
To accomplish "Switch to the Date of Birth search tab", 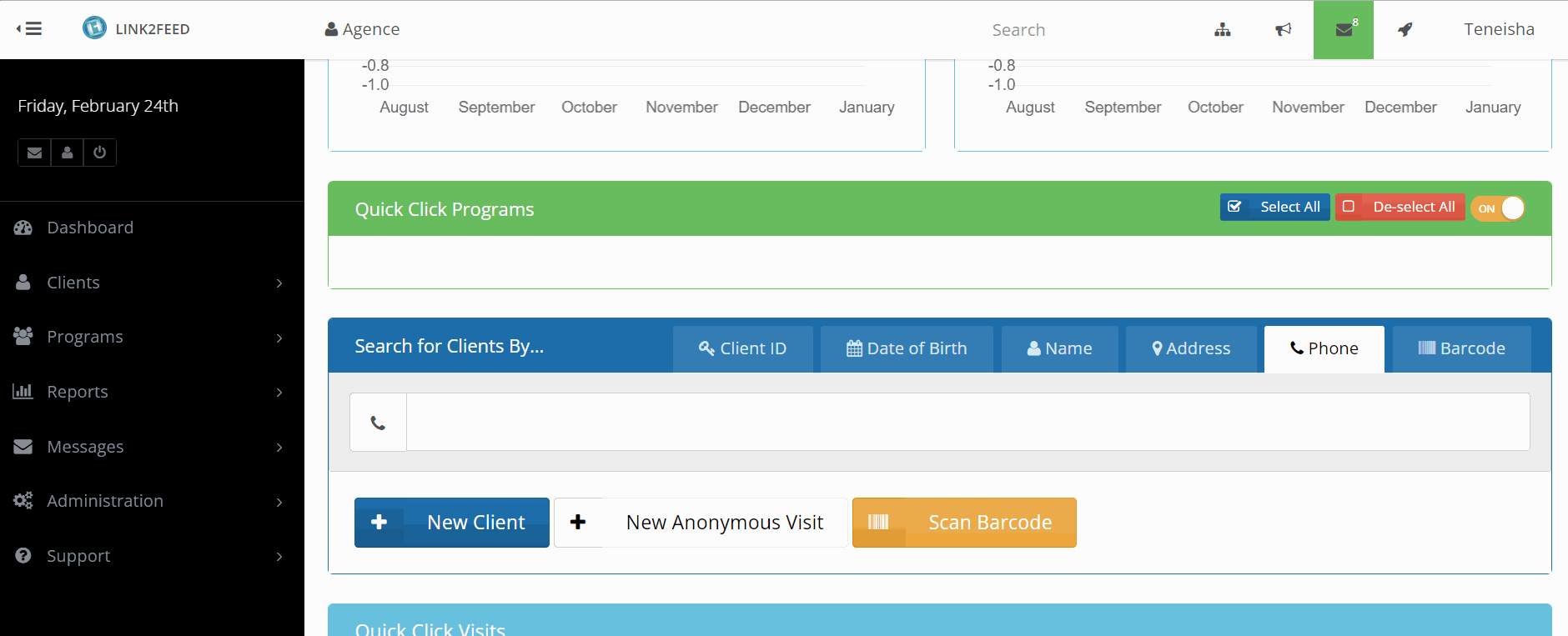I will pos(907,348).
